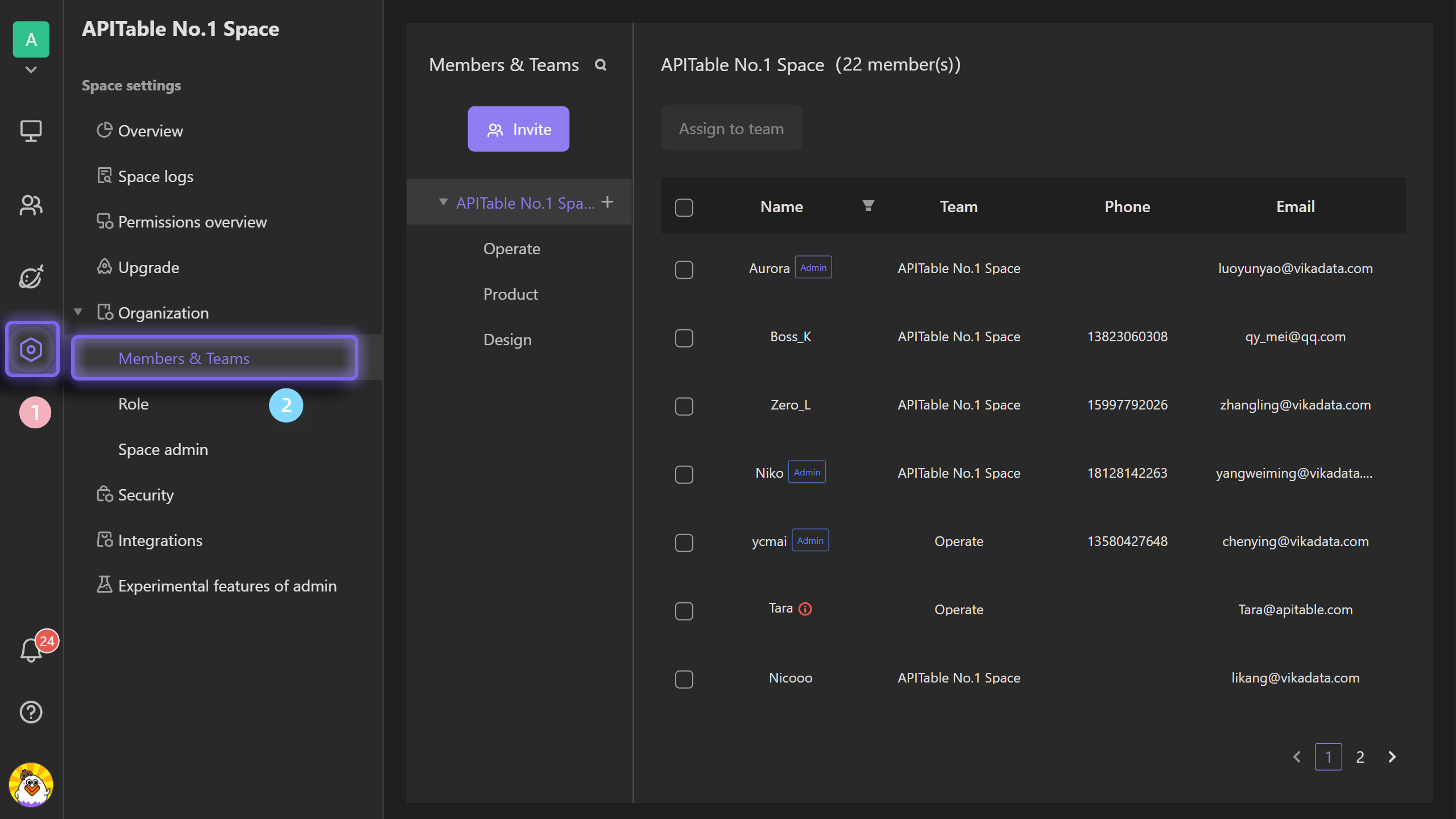Select the Product team

(511, 294)
